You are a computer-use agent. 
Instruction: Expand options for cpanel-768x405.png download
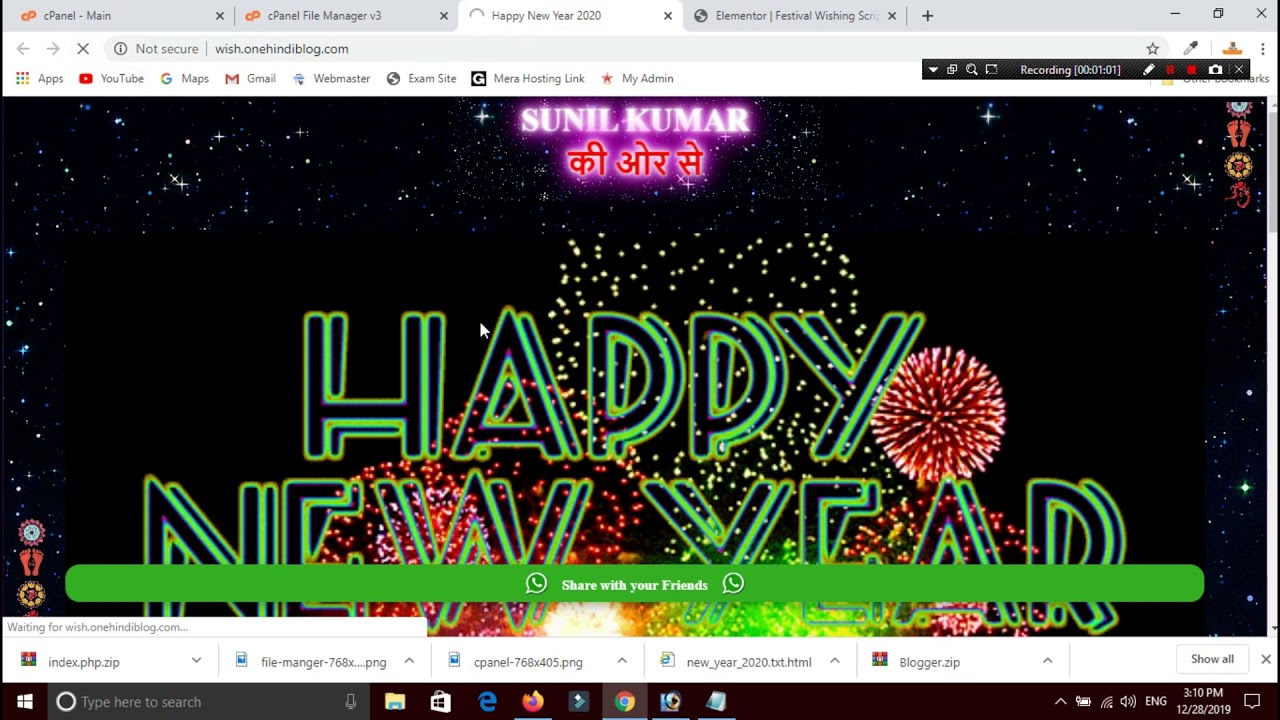(x=622, y=661)
